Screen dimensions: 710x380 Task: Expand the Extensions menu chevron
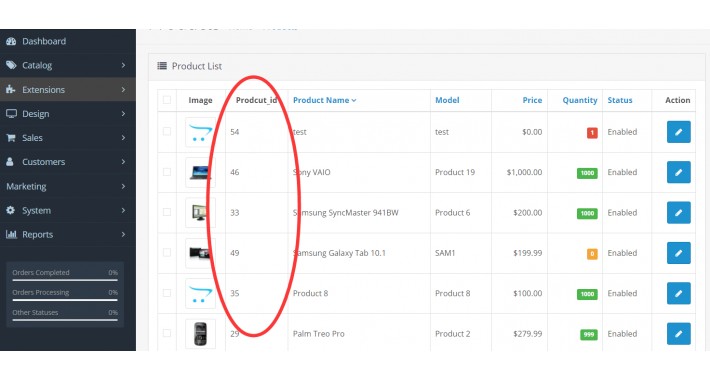point(123,89)
